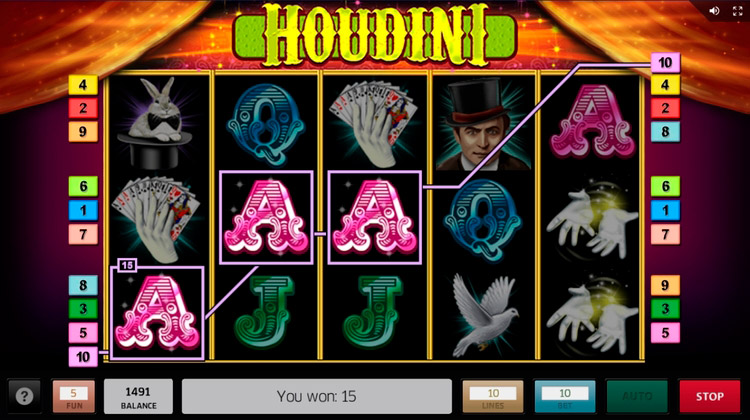The height and width of the screenshot is (420, 750).
Task: Toggle the green AUTO spin button
Action: tap(637, 396)
